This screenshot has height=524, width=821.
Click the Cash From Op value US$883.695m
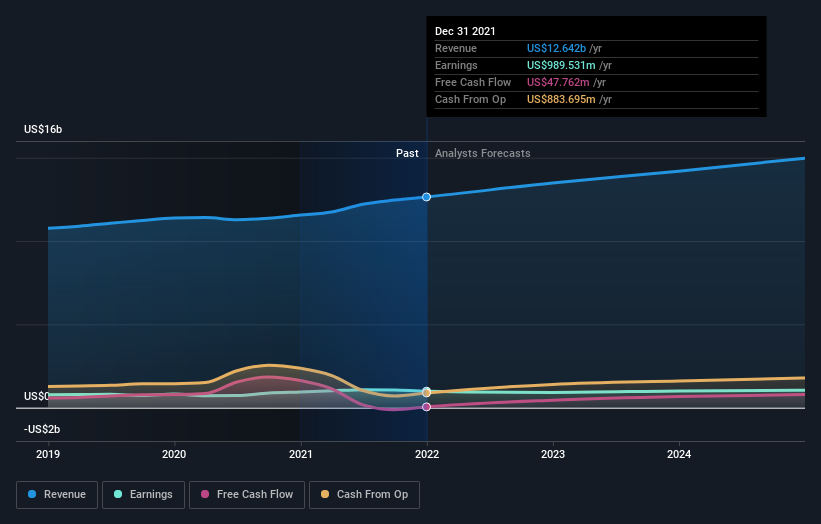(x=561, y=99)
